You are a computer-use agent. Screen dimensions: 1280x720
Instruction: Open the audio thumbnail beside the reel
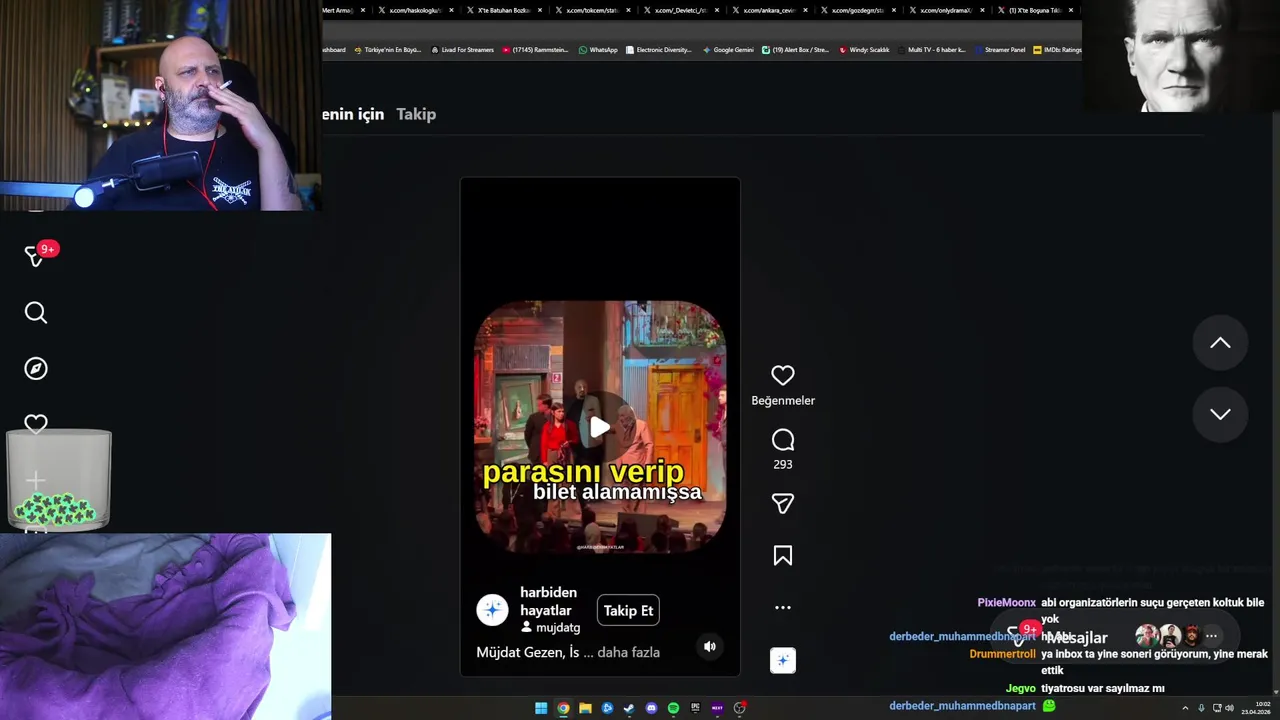pyautogui.click(x=783, y=660)
